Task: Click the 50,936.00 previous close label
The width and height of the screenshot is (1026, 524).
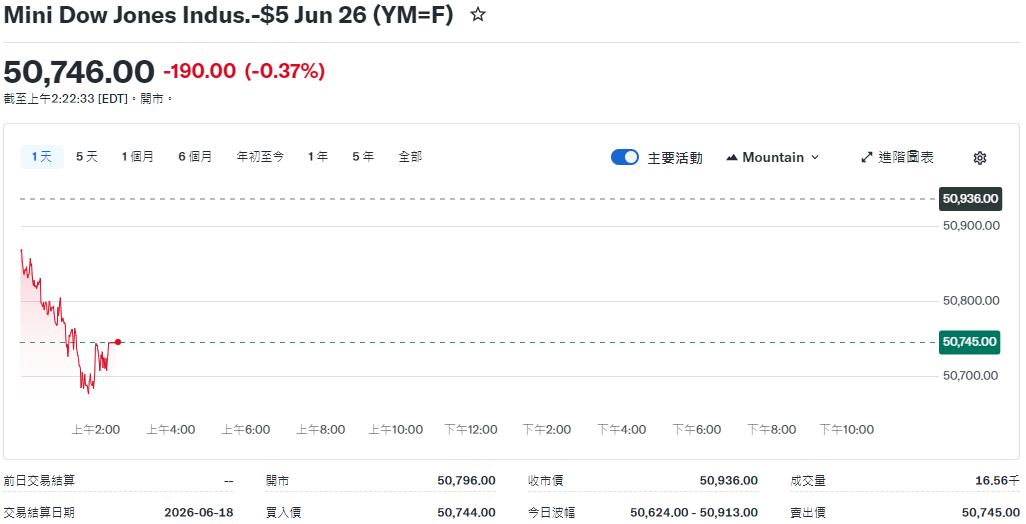Action: click(970, 199)
